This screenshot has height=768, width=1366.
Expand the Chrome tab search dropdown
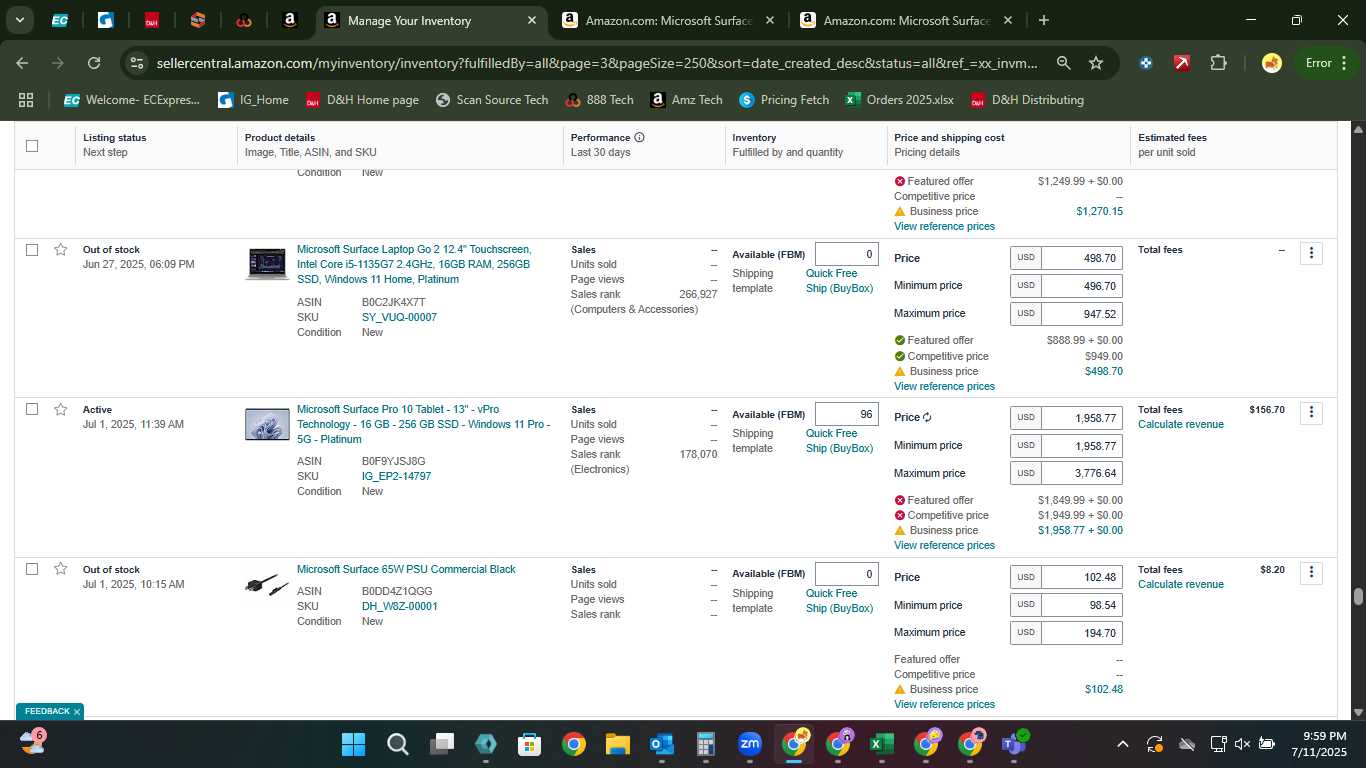tap(19, 20)
